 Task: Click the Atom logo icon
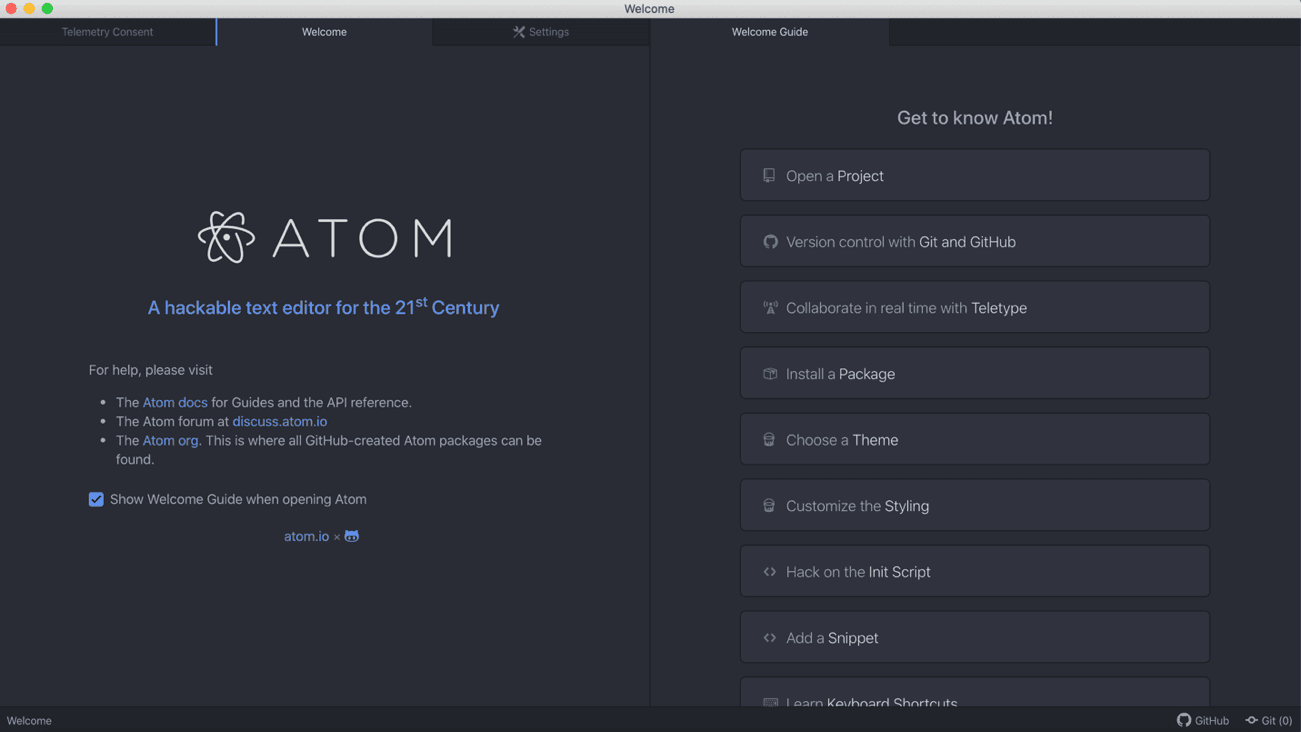(x=227, y=237)
